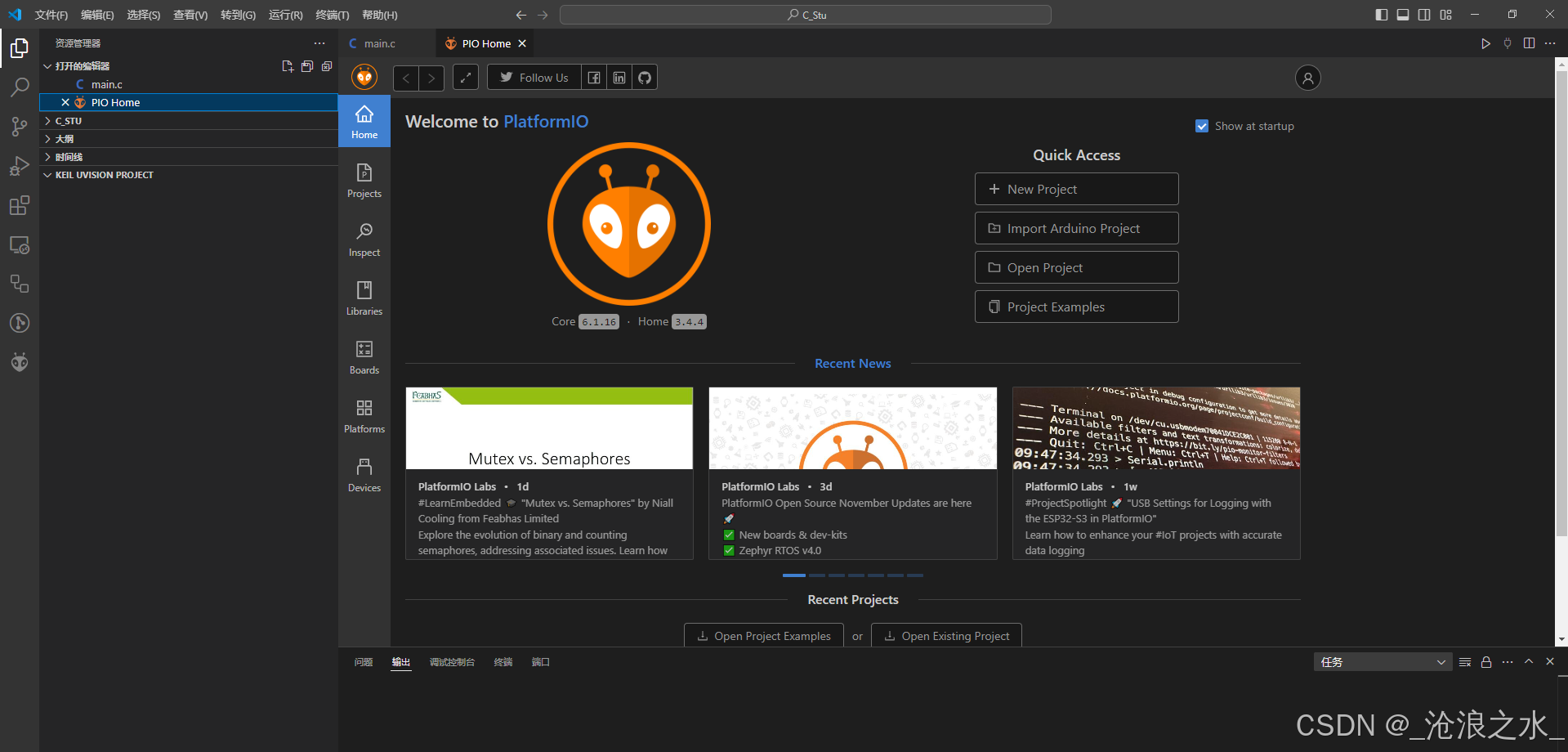Clear the output panel
Screen dimensions: 1568x752
[1465, 662]
